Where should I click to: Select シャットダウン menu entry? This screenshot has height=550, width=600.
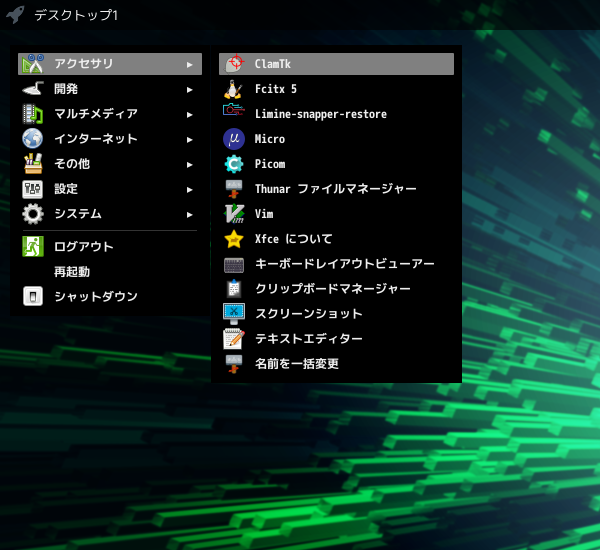pos(110,296)
